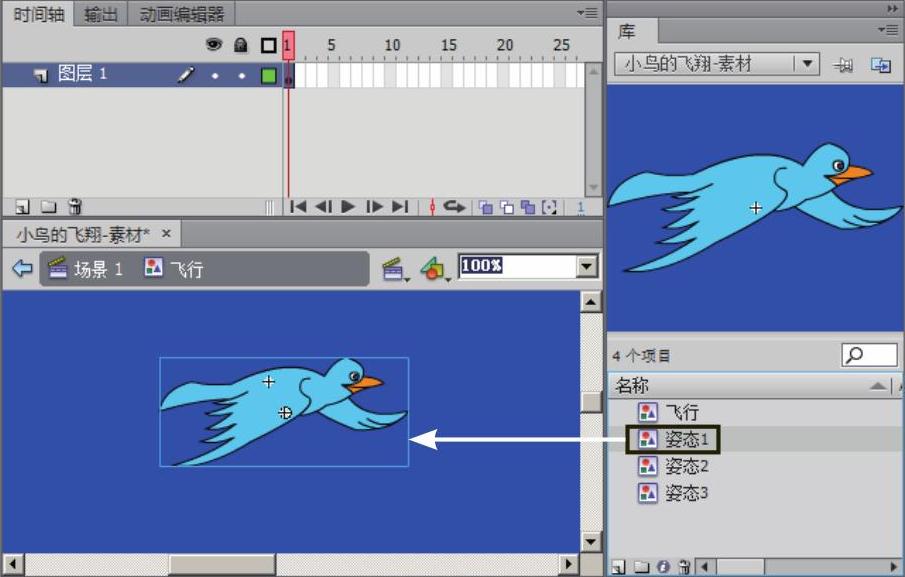Select 姿态1 symbol in library
905x577 pixels.
click(x=686, y=439)
